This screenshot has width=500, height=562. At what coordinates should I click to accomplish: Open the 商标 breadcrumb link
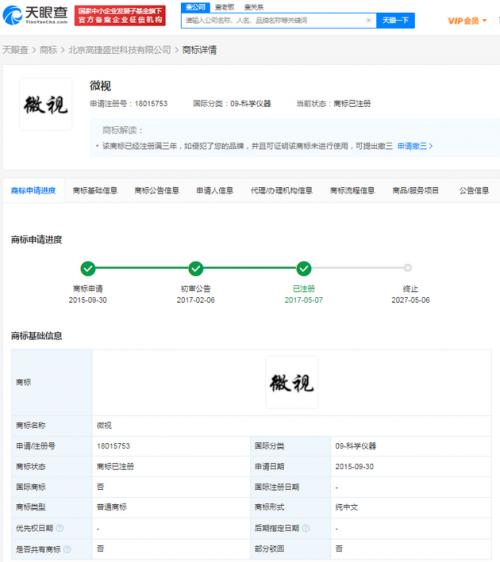[48, 50]
